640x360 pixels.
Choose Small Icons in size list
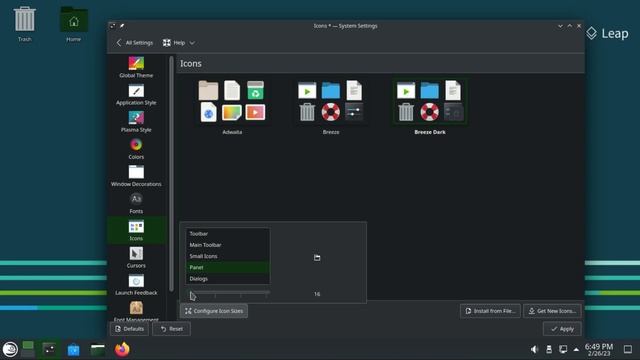pyautogui.click(x=227, y=256)
